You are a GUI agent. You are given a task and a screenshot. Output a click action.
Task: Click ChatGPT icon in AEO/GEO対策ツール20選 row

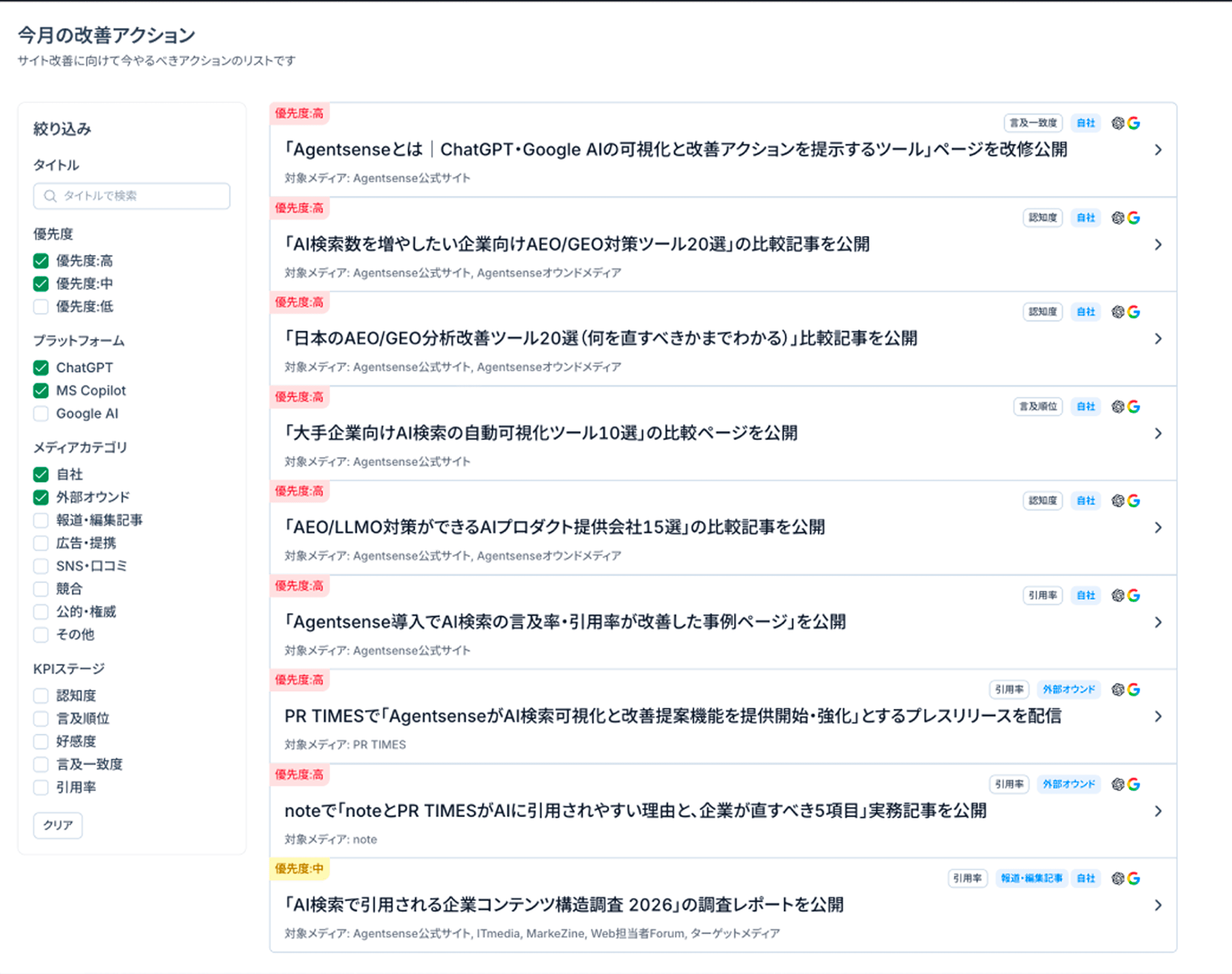1118,218
